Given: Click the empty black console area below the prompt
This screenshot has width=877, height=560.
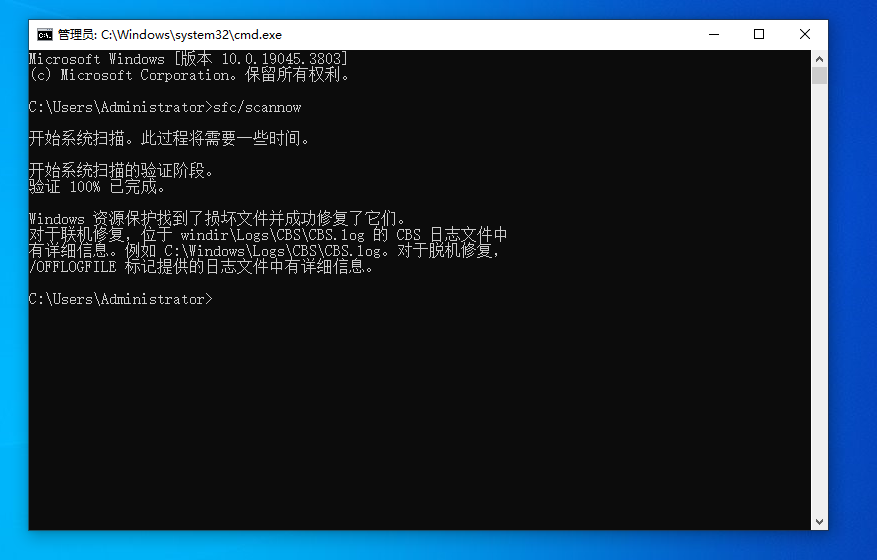Looking at the screenshot, I should tap(419, 420).
